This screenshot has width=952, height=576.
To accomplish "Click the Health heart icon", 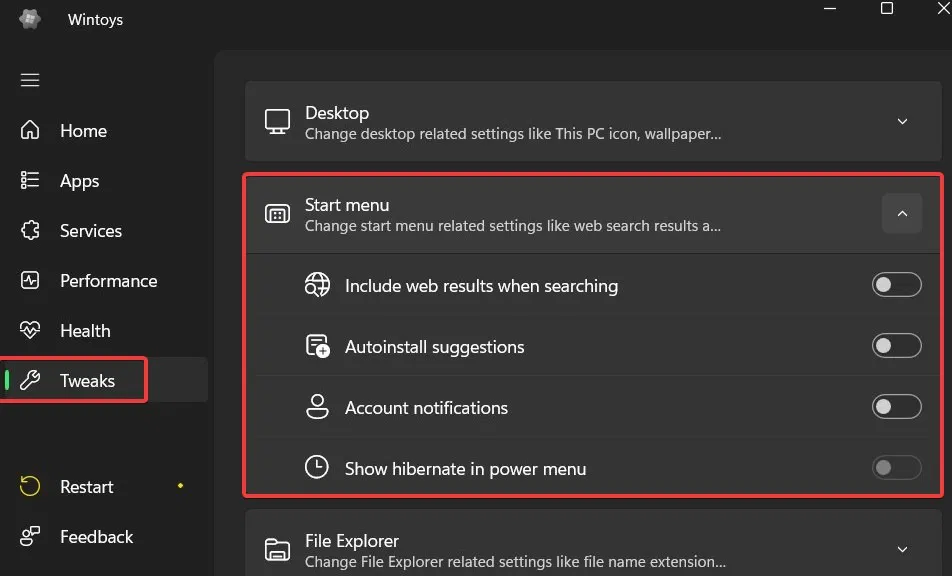I will [30, 331].
